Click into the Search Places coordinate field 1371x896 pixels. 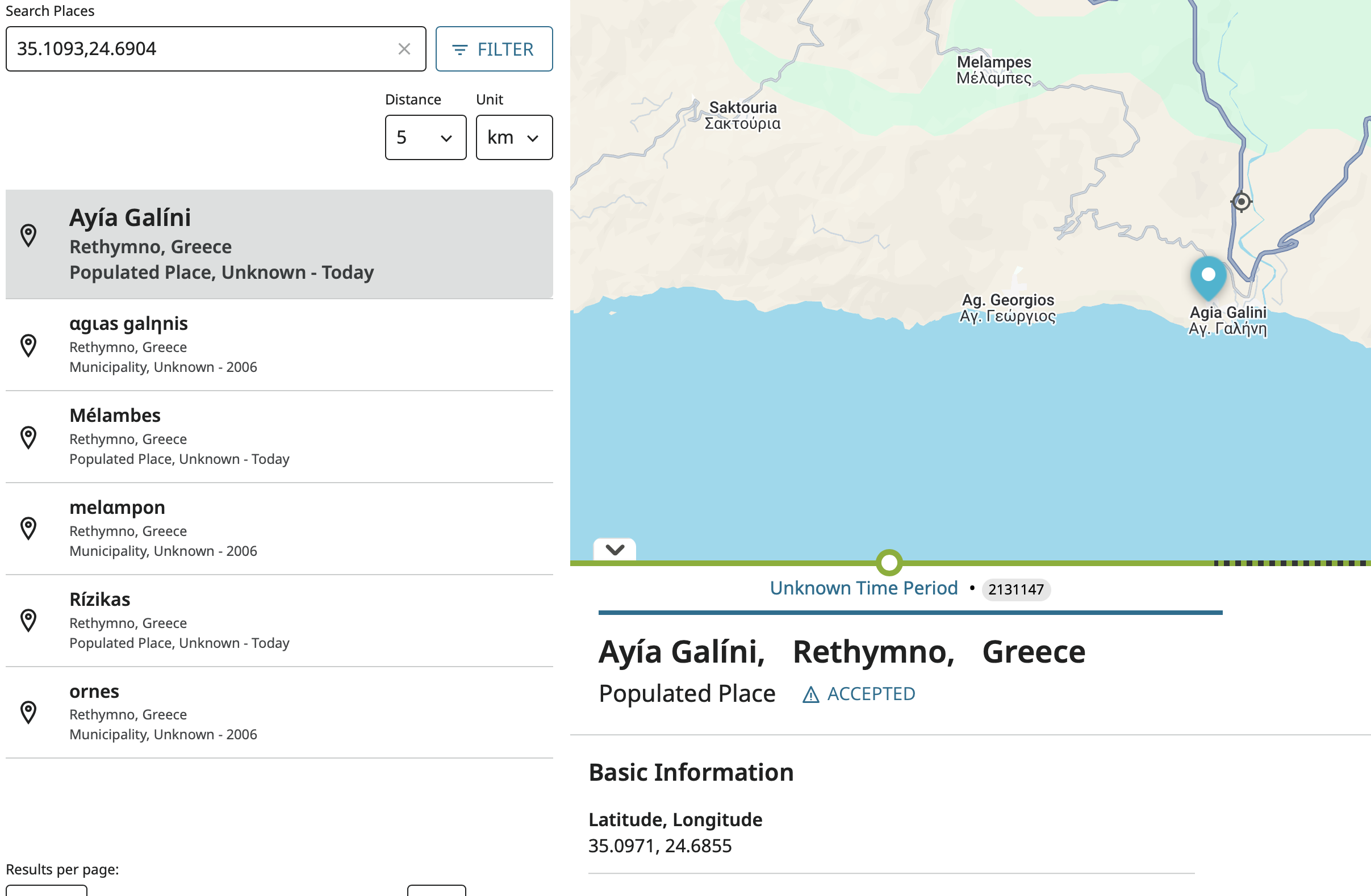202,49
